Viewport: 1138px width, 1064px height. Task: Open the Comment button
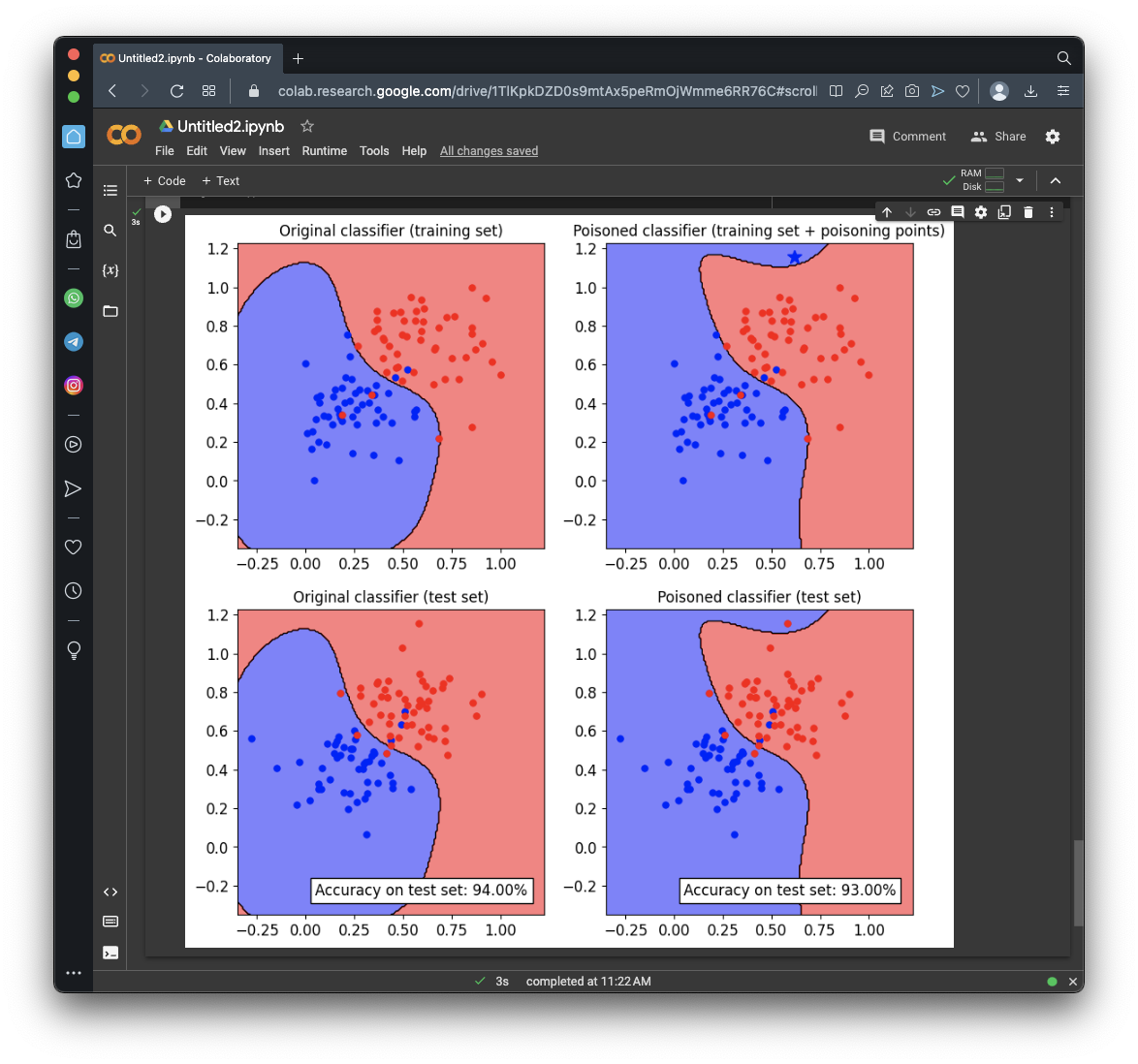click(x=908, y=137)
